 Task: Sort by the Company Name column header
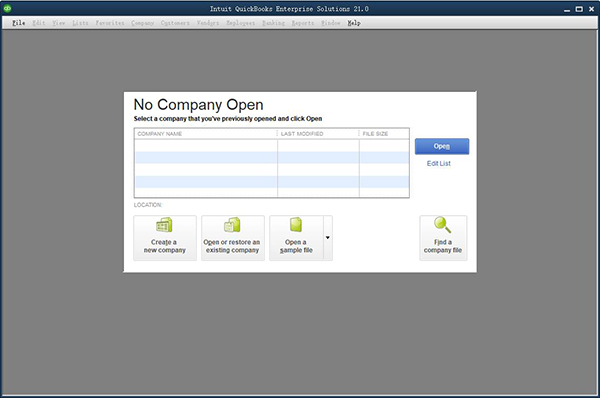(x=205, y=134)
